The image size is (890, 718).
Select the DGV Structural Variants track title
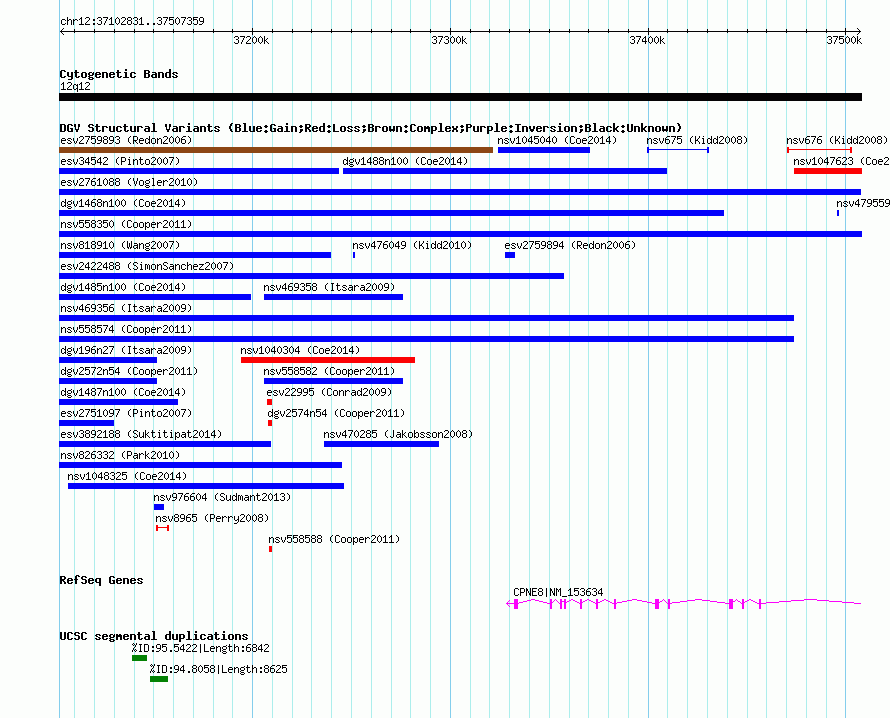click(x=371, y=128)
